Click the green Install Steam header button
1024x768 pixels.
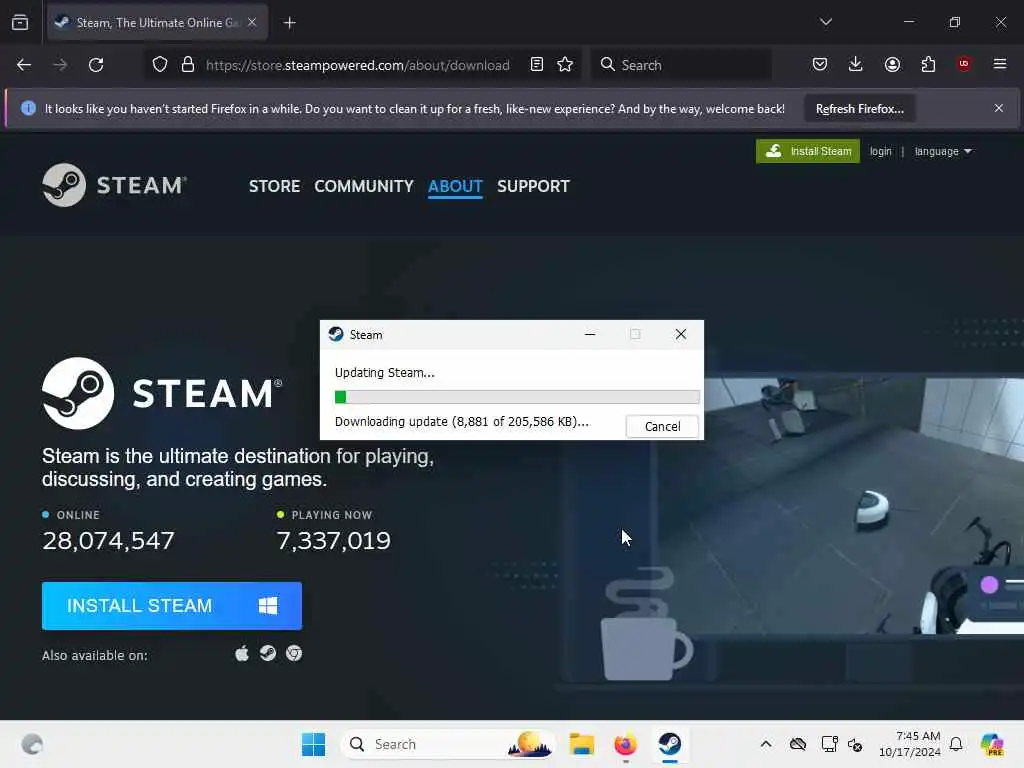coord(808,152)
